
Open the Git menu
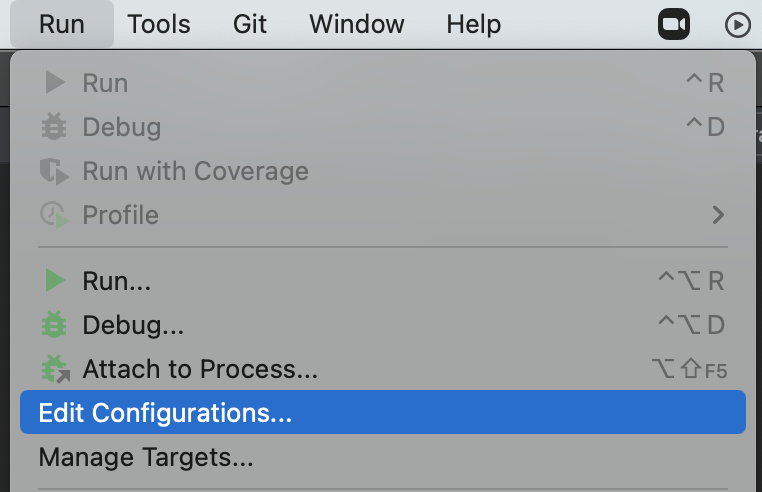[x=250, y=24]
